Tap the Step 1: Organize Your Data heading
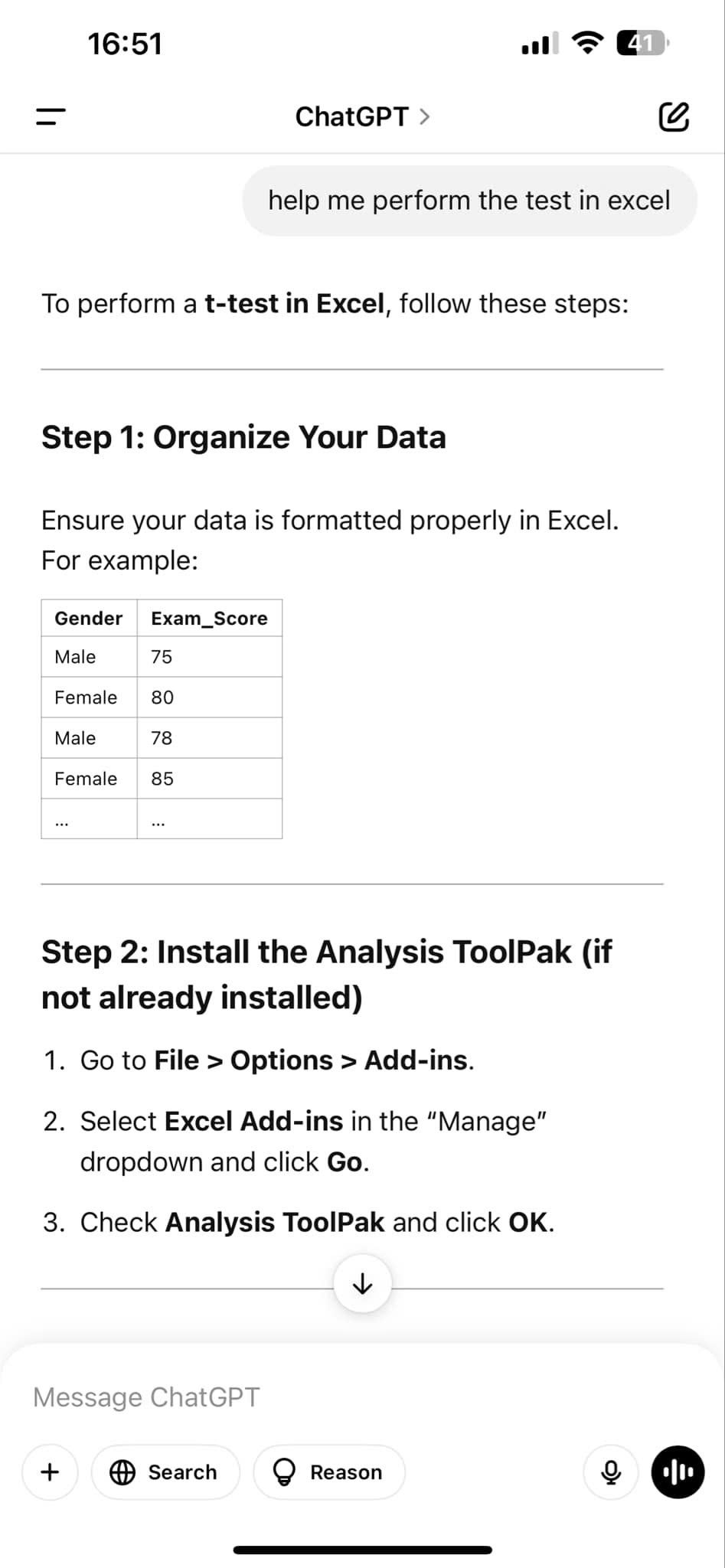This screenshot has height=1568, width=725. 243,437
